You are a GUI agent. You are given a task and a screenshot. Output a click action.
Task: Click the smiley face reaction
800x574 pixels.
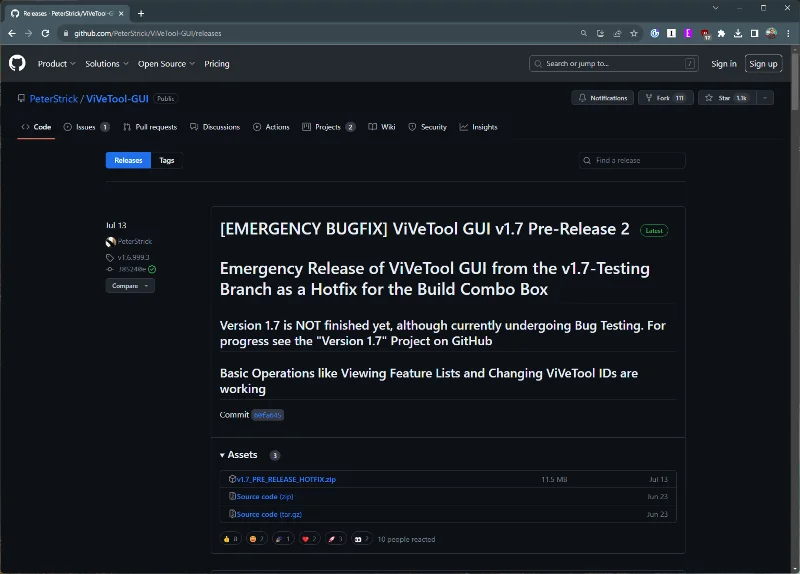tap(256, 539)
